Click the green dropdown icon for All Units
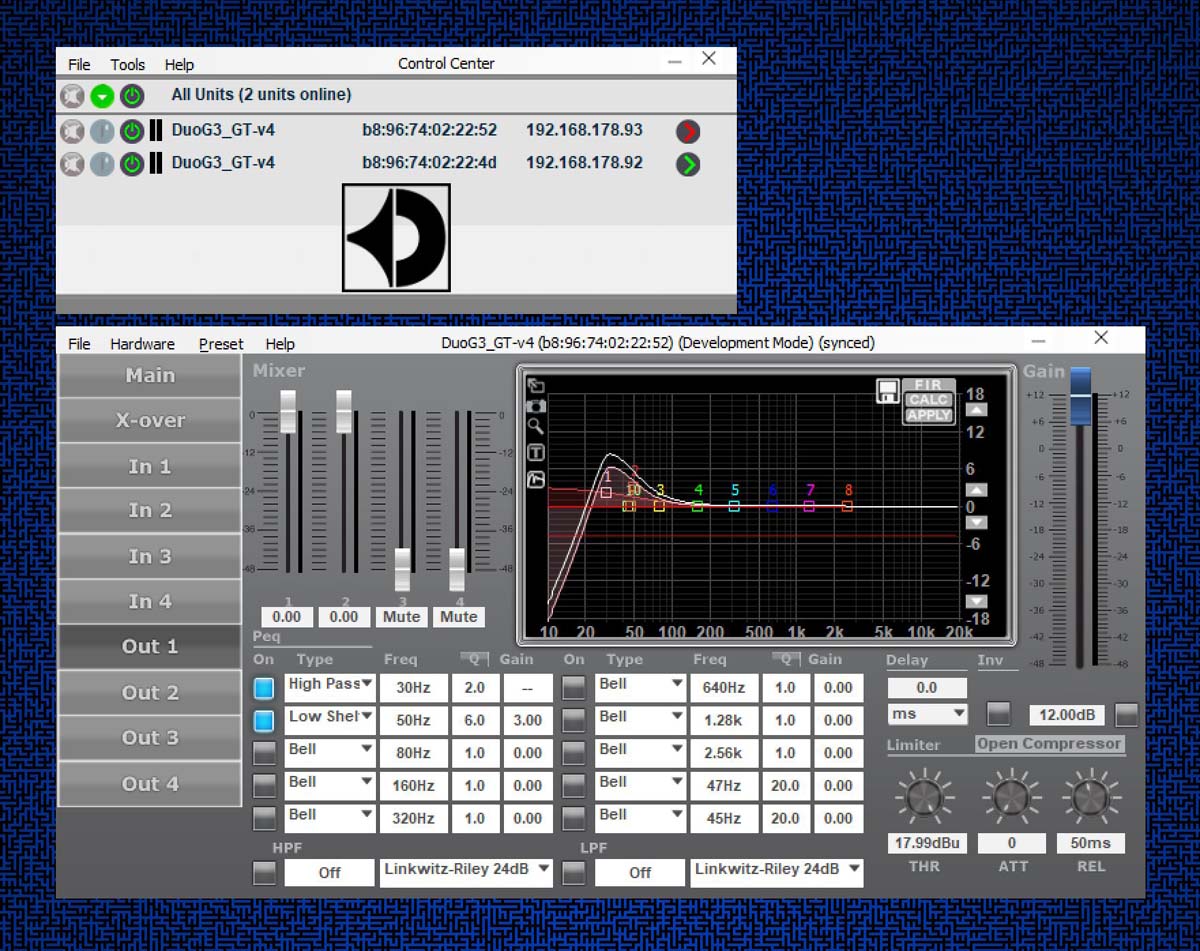This screenshot has height=951, width=1200. click(x=102, y=96)
